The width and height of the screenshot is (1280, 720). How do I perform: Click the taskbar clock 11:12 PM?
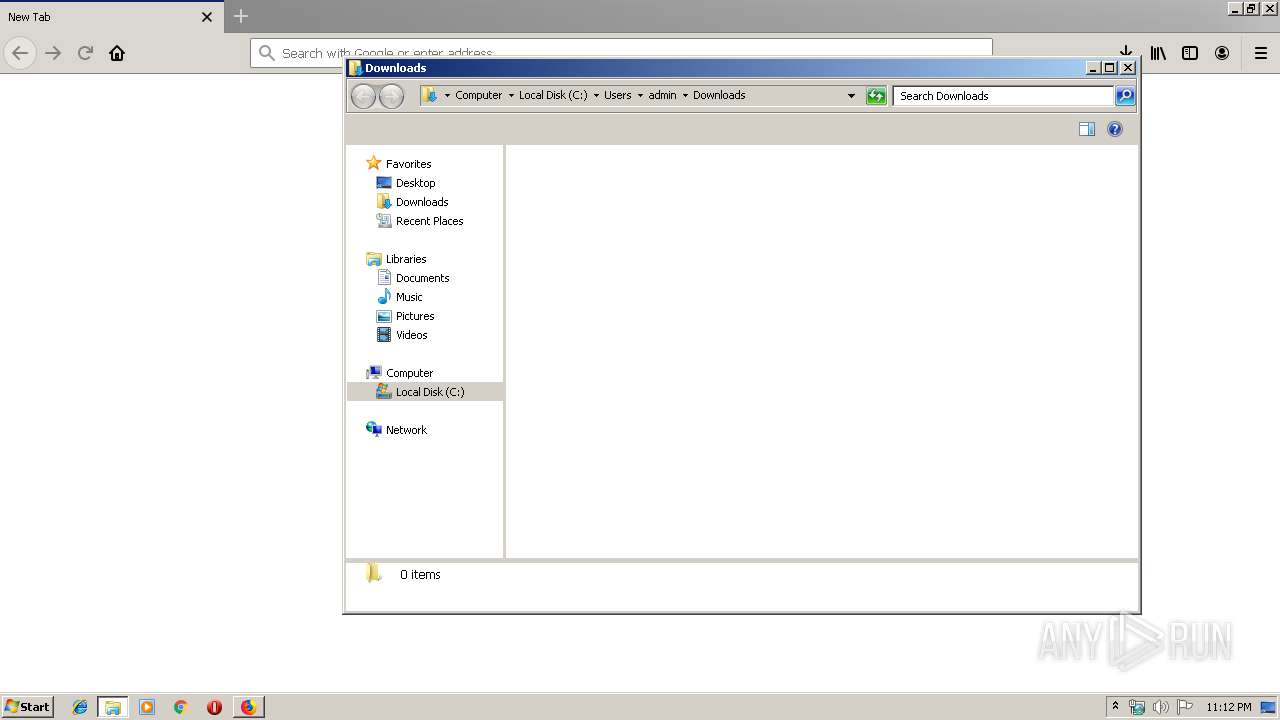pyautogui.click(x=1229, y=707)
